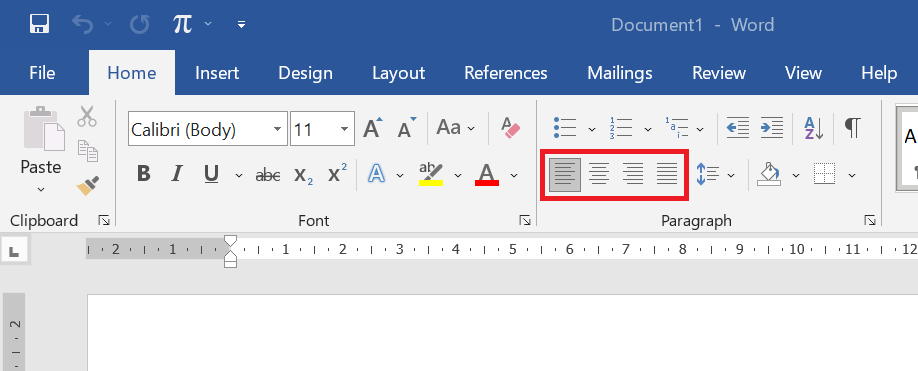Select the View tab

click(x=803, y=73)
